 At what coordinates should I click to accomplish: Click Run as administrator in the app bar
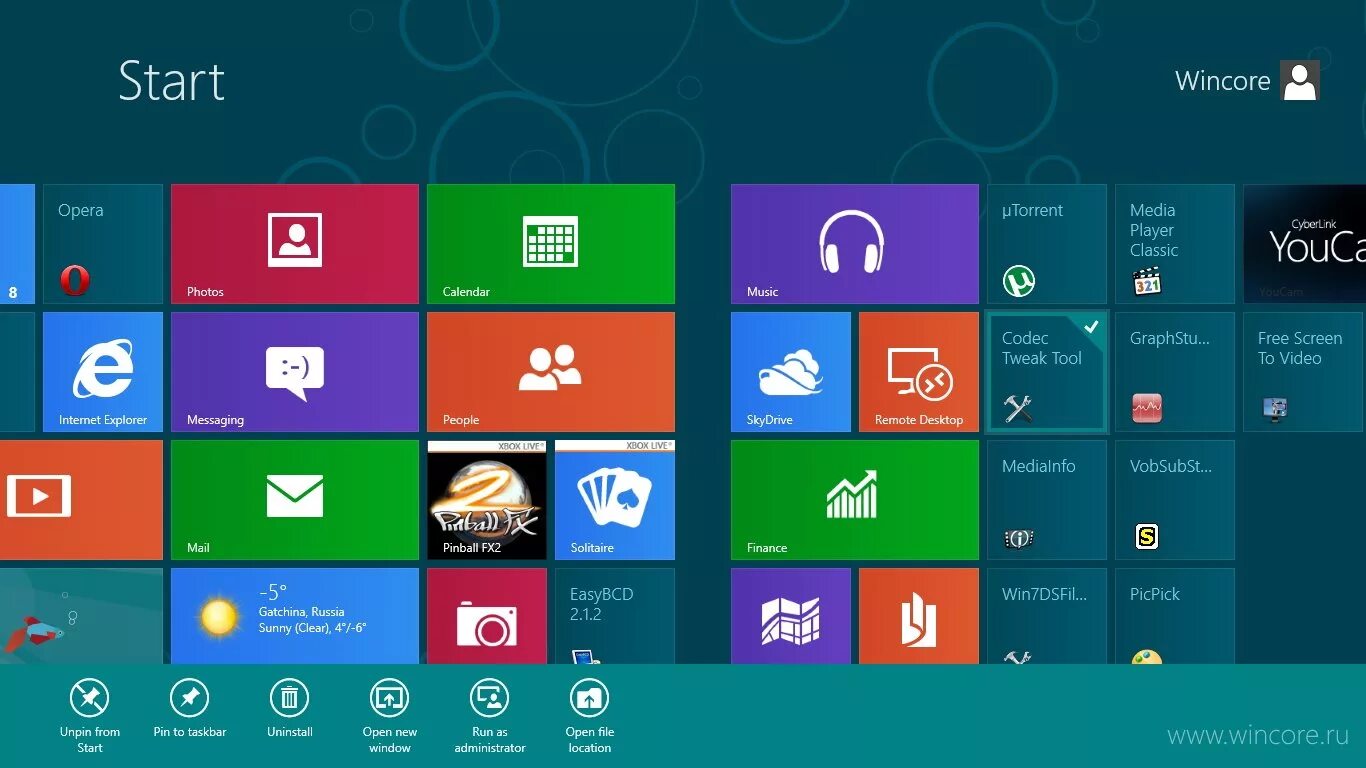(490, 715)
